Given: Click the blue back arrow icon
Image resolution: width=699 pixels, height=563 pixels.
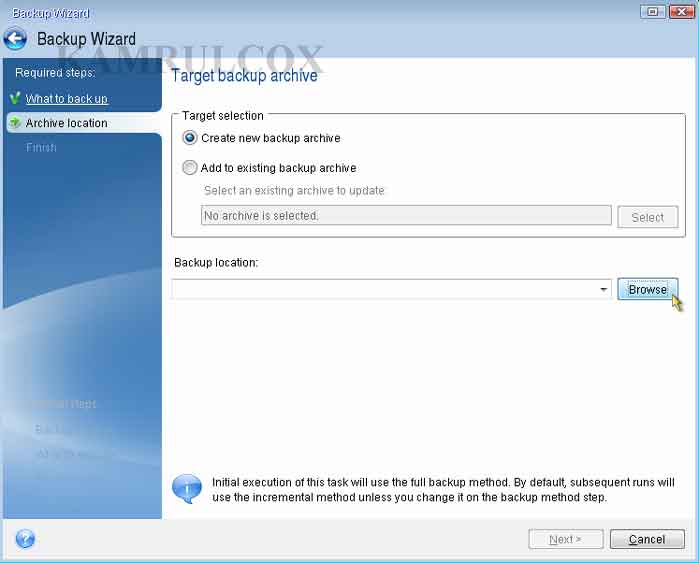Looking at the screenshot, I should pyautogui.click(x=15, y=40).
